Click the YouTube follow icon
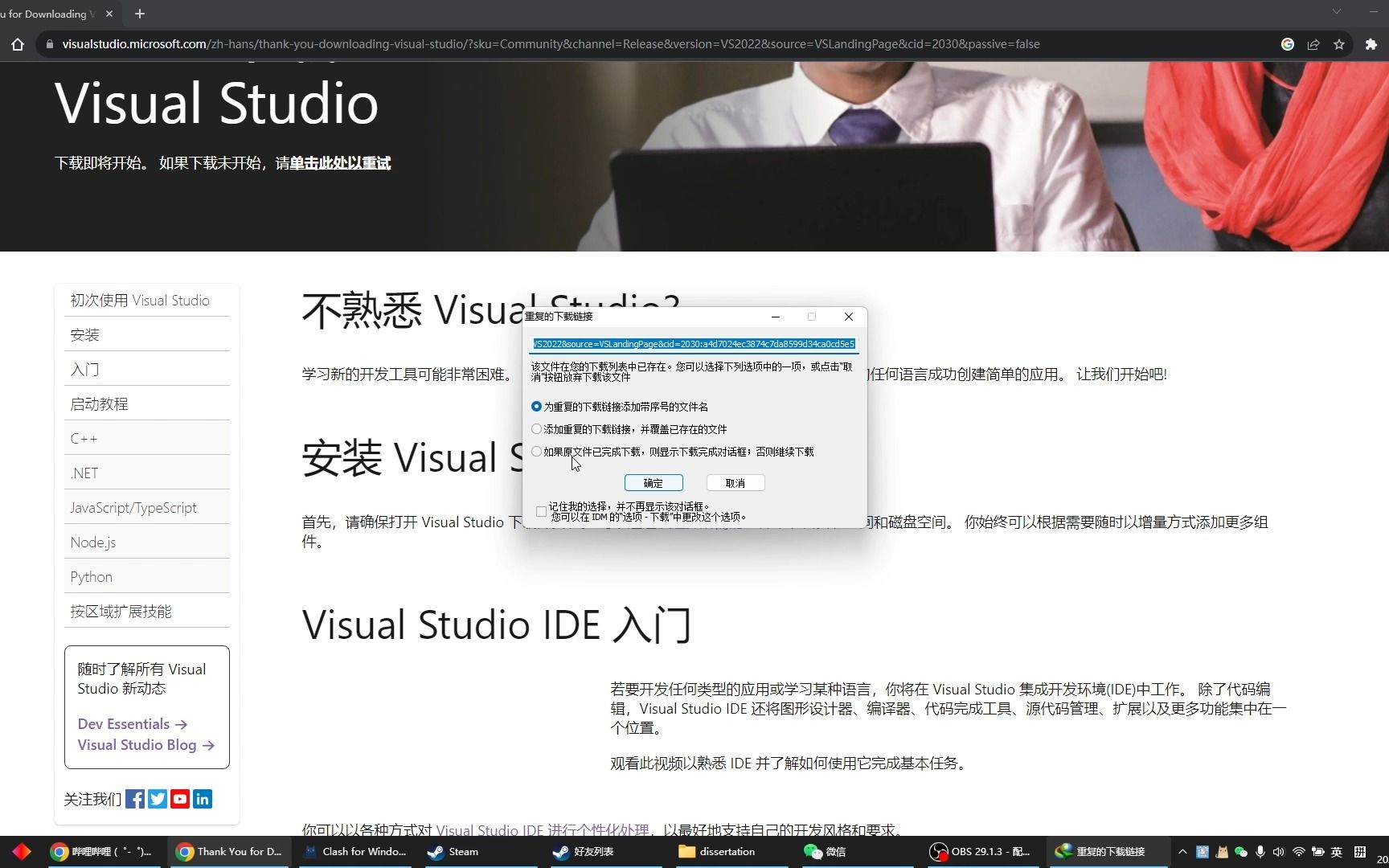 point(180,799)
